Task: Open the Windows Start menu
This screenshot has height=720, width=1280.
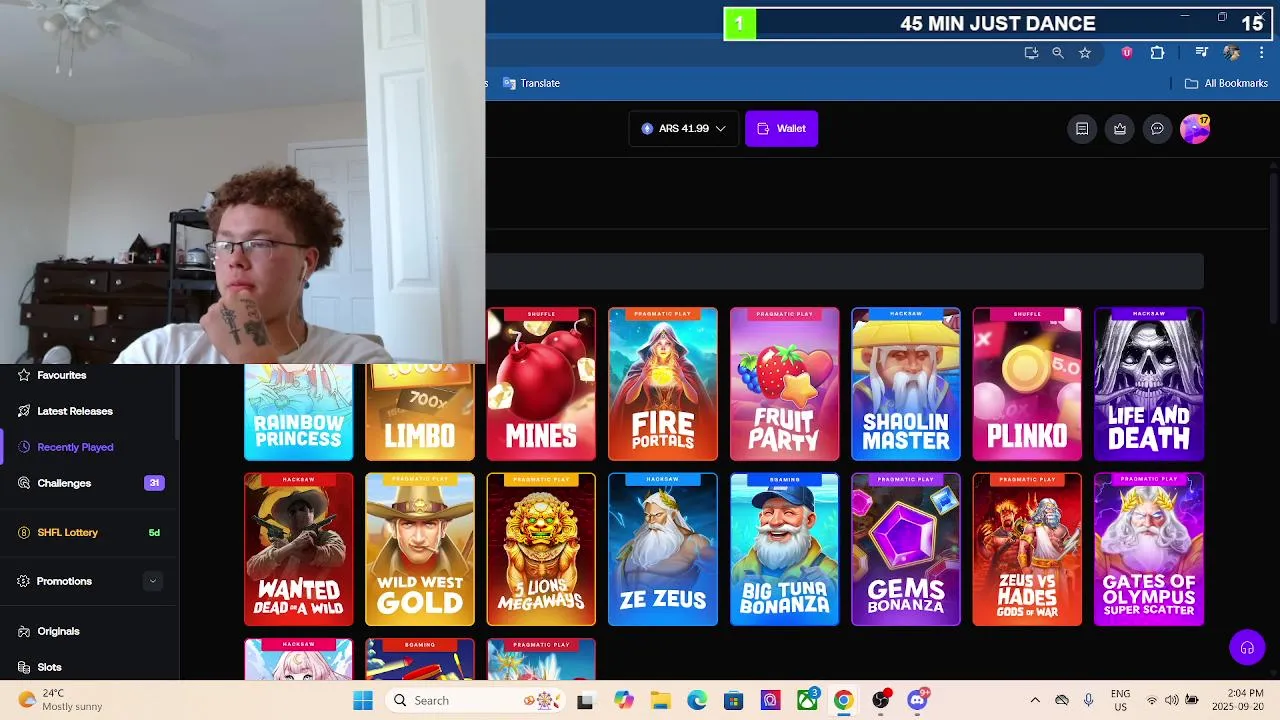Action: coord(363,700)
